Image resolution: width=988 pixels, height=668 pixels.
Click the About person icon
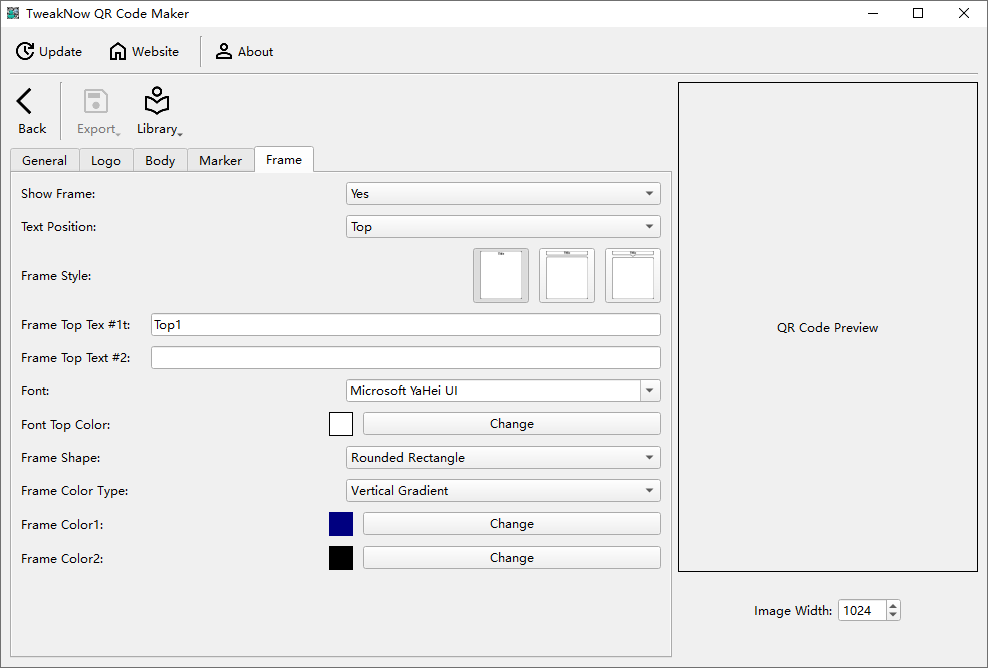pos(224,52)
